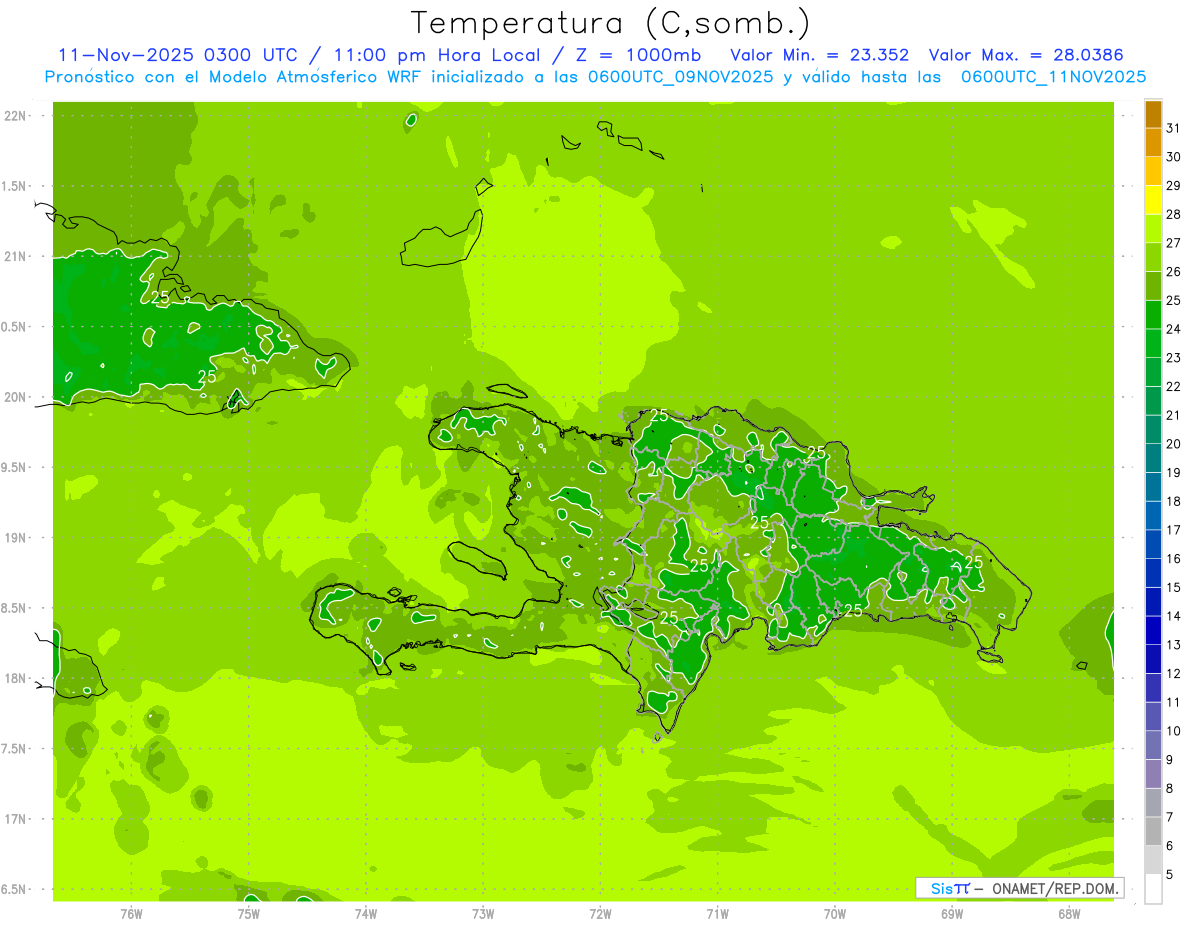The width and height of the screenshot is (1200, 927).
Task: Click colorbar label '15'
Action: pos(1173,588)
